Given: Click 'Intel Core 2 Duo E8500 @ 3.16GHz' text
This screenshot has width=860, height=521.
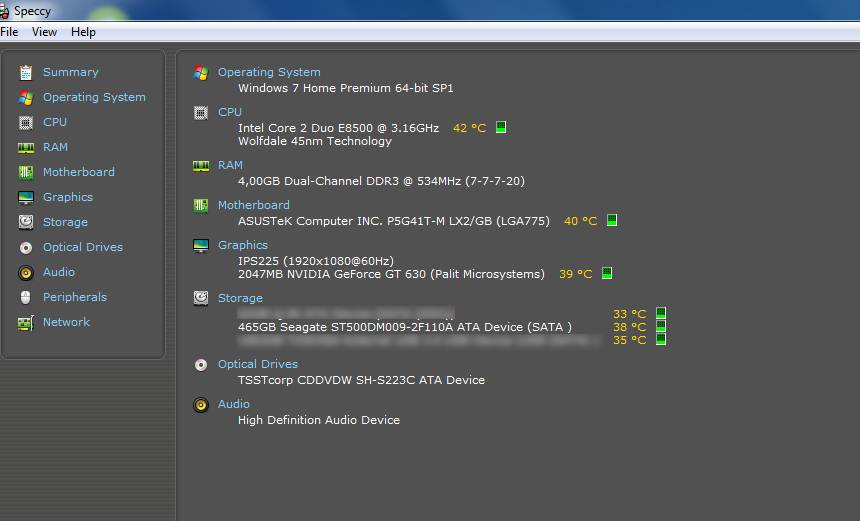Looking at the screenshot, I should [338, 128].
